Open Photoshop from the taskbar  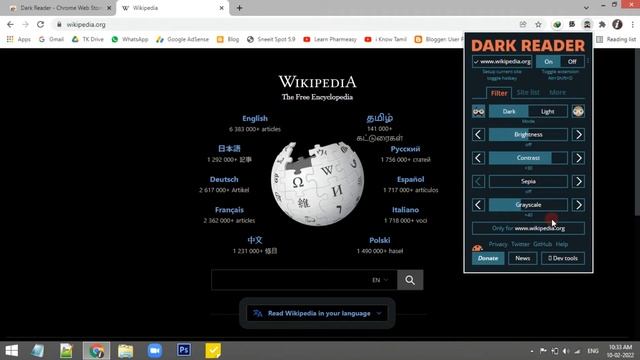(x=184, y=351)
